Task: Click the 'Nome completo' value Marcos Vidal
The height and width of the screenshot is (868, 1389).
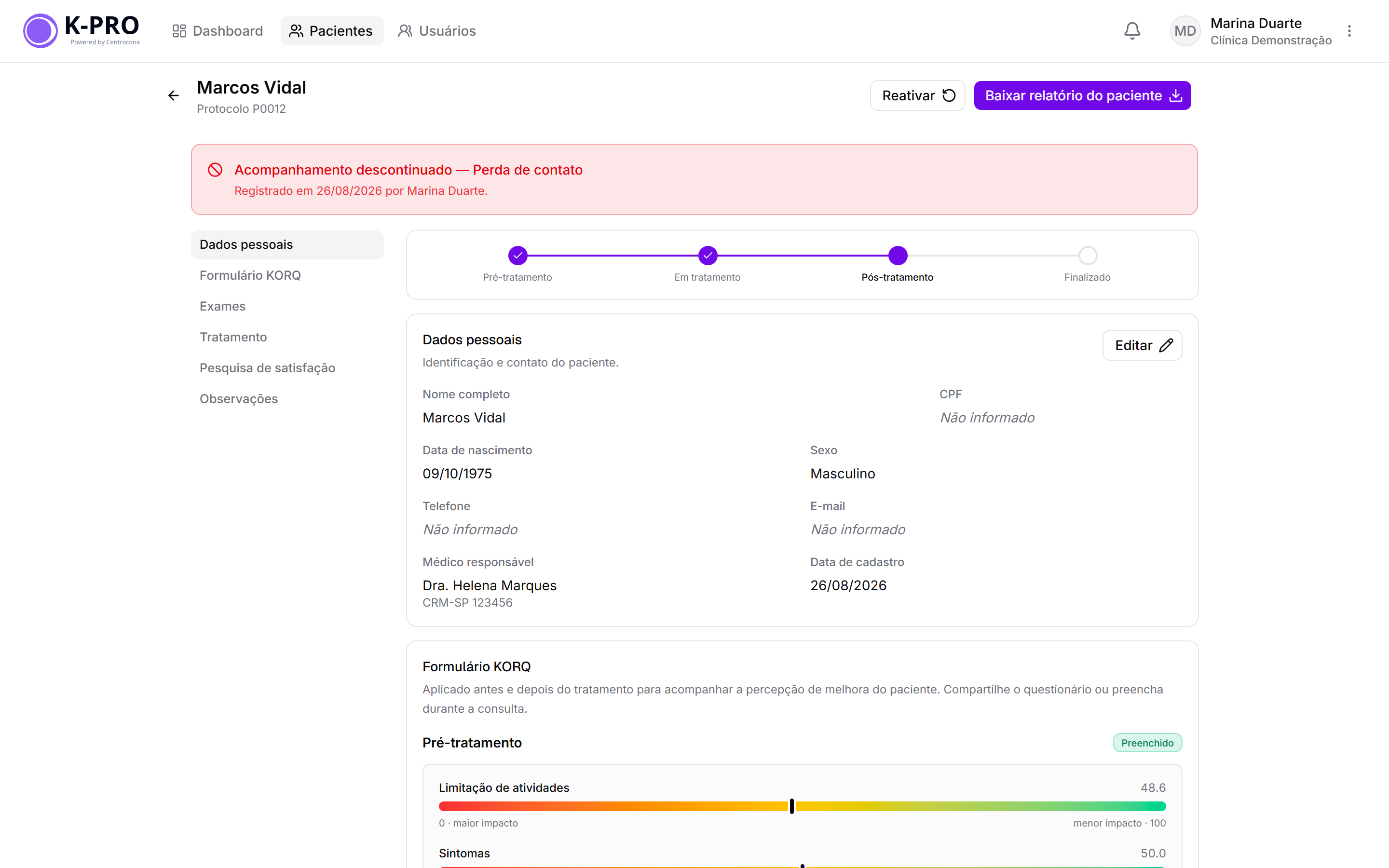Action: (464, 418)
